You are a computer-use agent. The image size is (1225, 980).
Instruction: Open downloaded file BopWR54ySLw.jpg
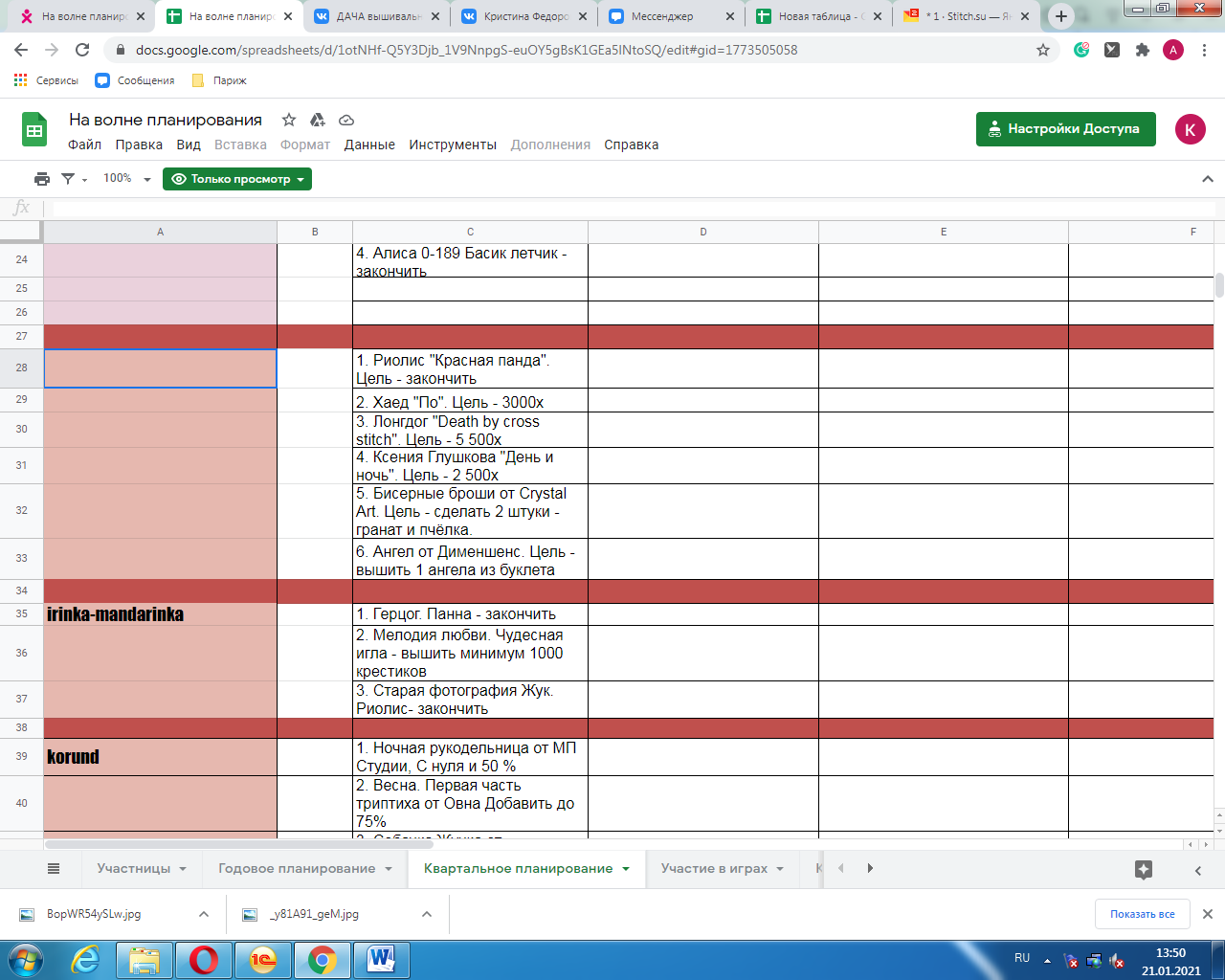coord(94,914)
